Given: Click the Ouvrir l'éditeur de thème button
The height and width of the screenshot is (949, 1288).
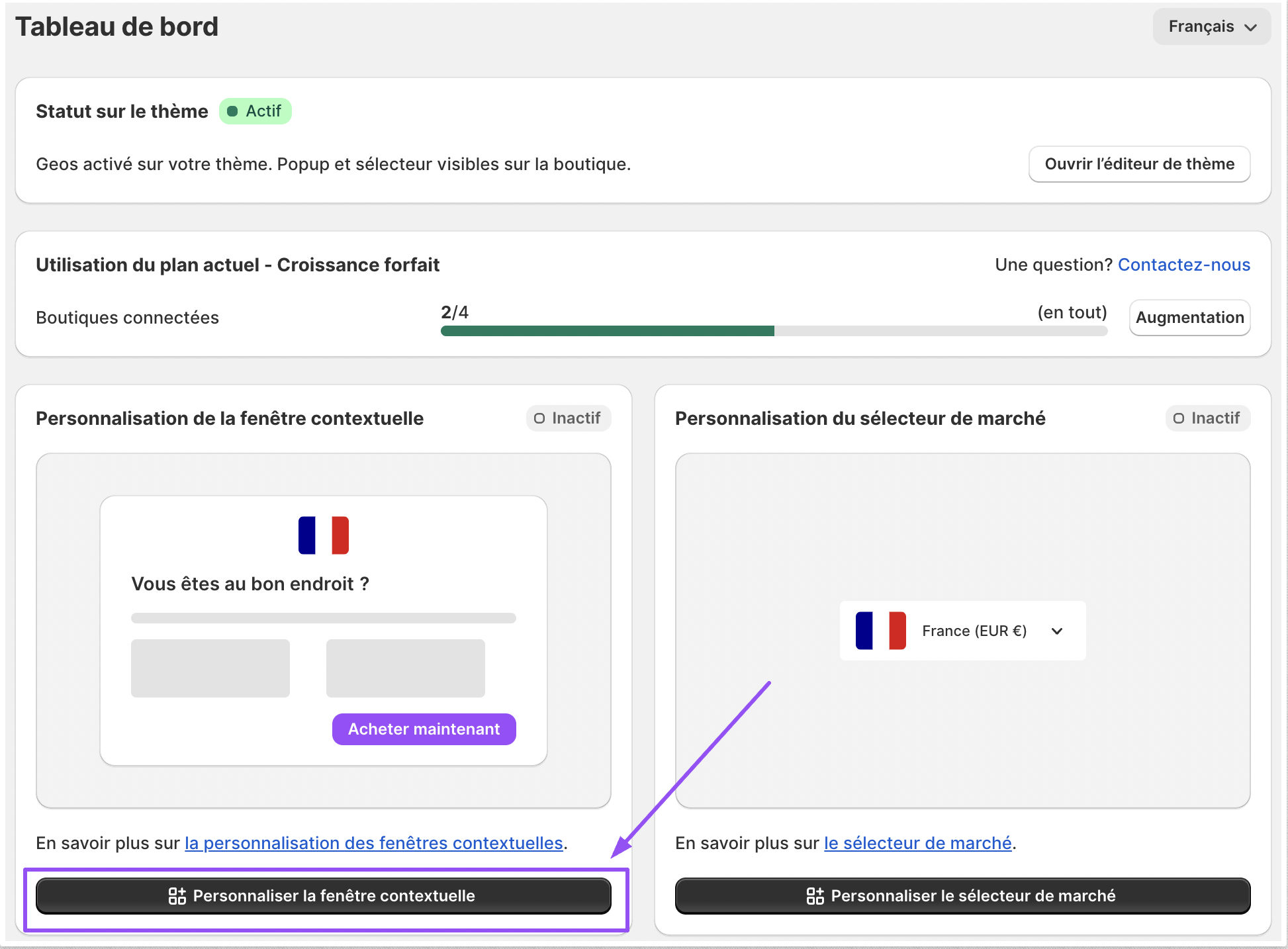Looking at the screenshot, I should (1139, 164).
